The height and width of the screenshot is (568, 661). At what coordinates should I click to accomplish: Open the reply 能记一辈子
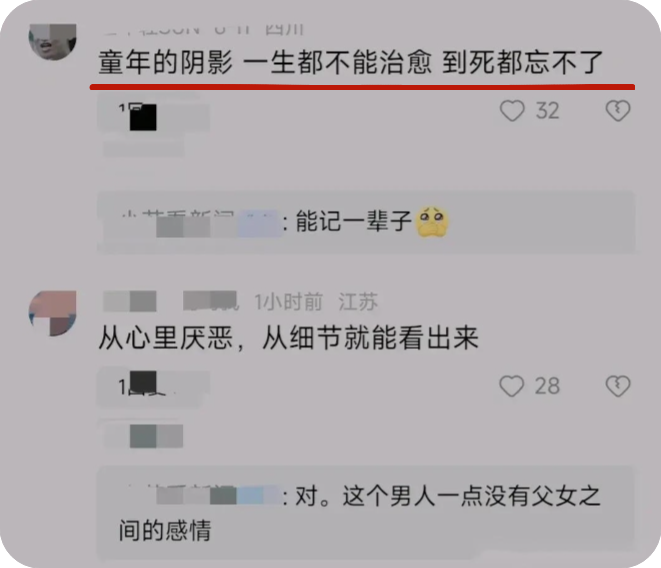pos(366,222)
